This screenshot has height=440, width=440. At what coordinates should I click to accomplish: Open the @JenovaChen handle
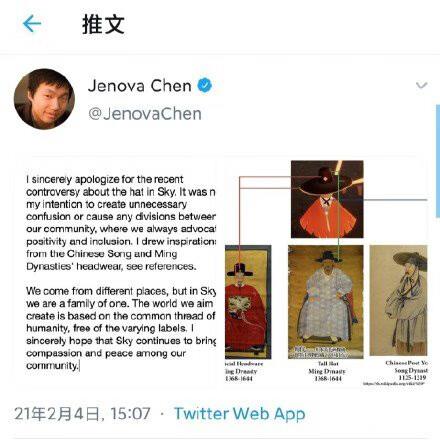(145, 114)
